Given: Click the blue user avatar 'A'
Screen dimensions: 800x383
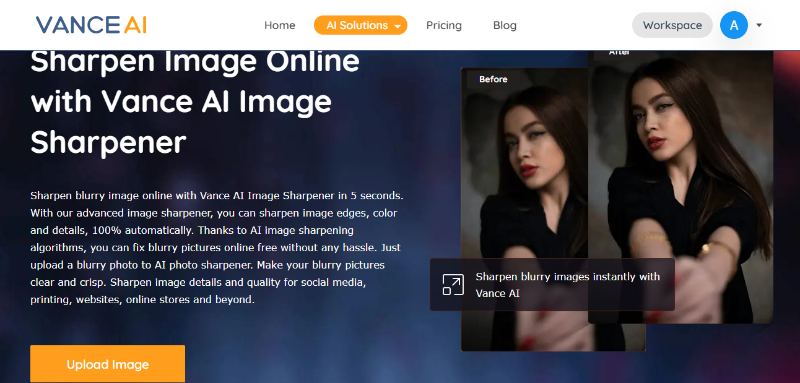Looking at the screenshot, I should click(x=734, y=25).
